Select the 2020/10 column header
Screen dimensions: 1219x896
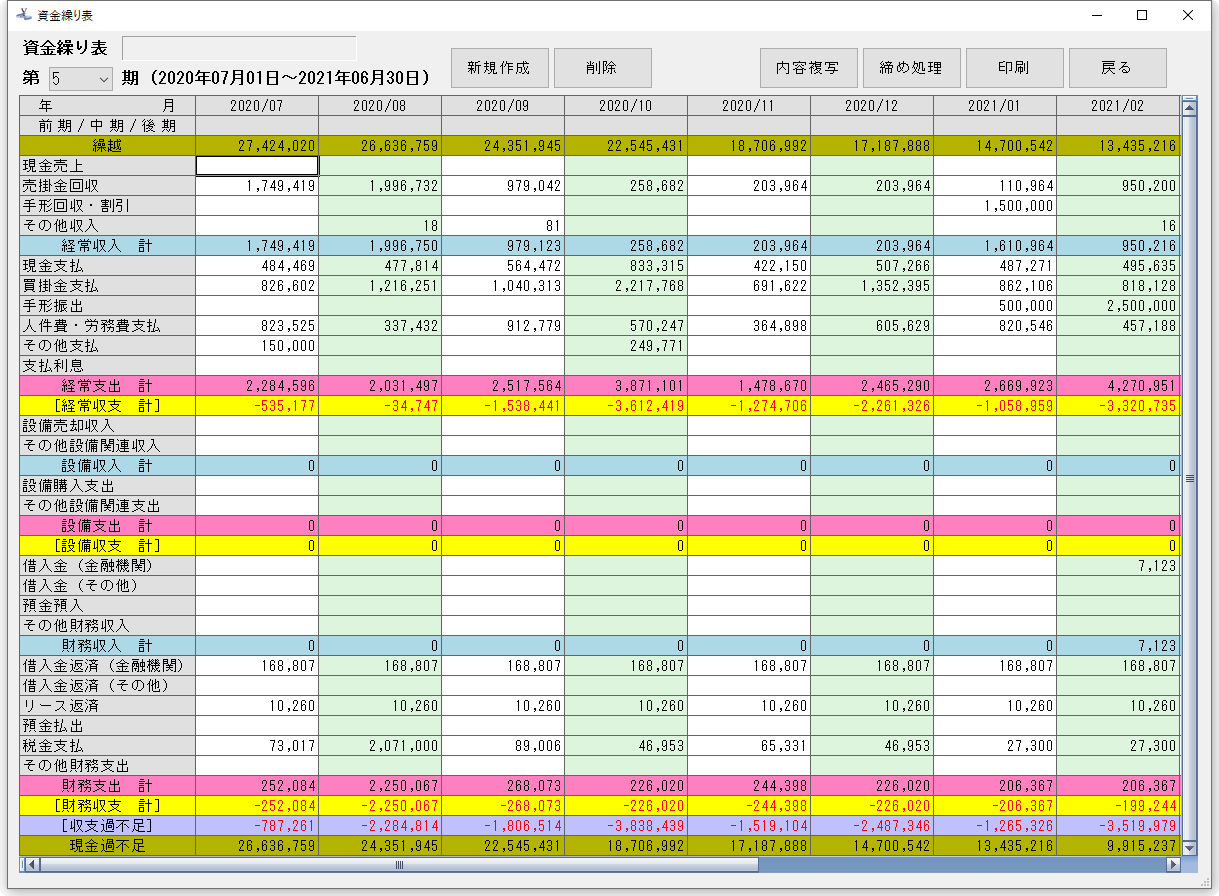click(625, 105)
